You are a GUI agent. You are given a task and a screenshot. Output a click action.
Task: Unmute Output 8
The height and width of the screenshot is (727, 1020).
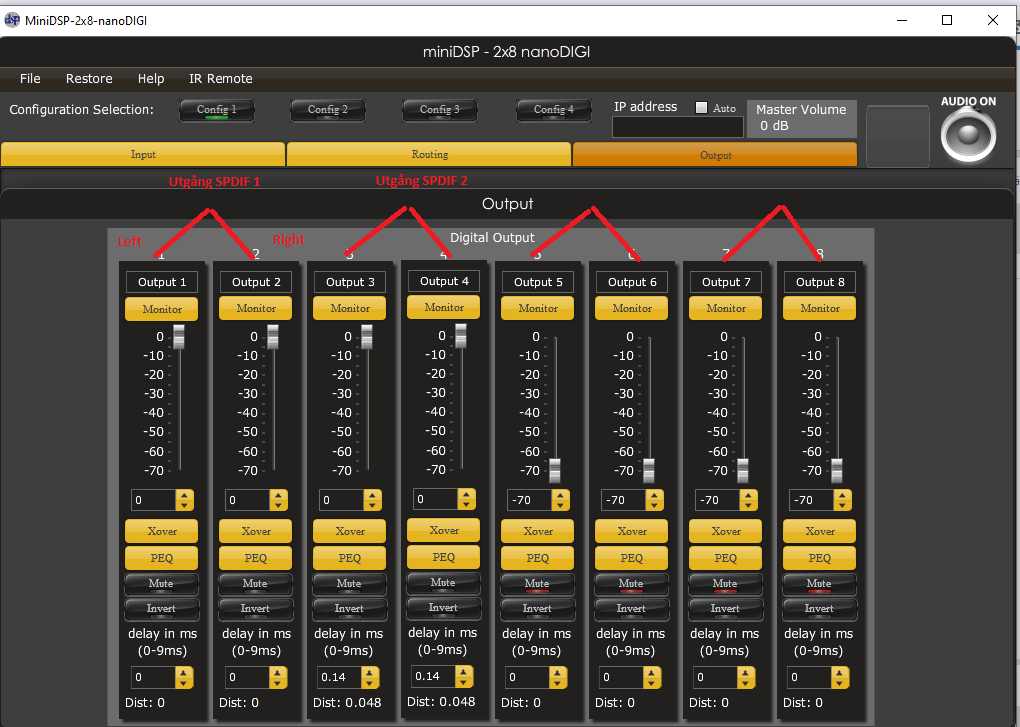click(819, 584)
